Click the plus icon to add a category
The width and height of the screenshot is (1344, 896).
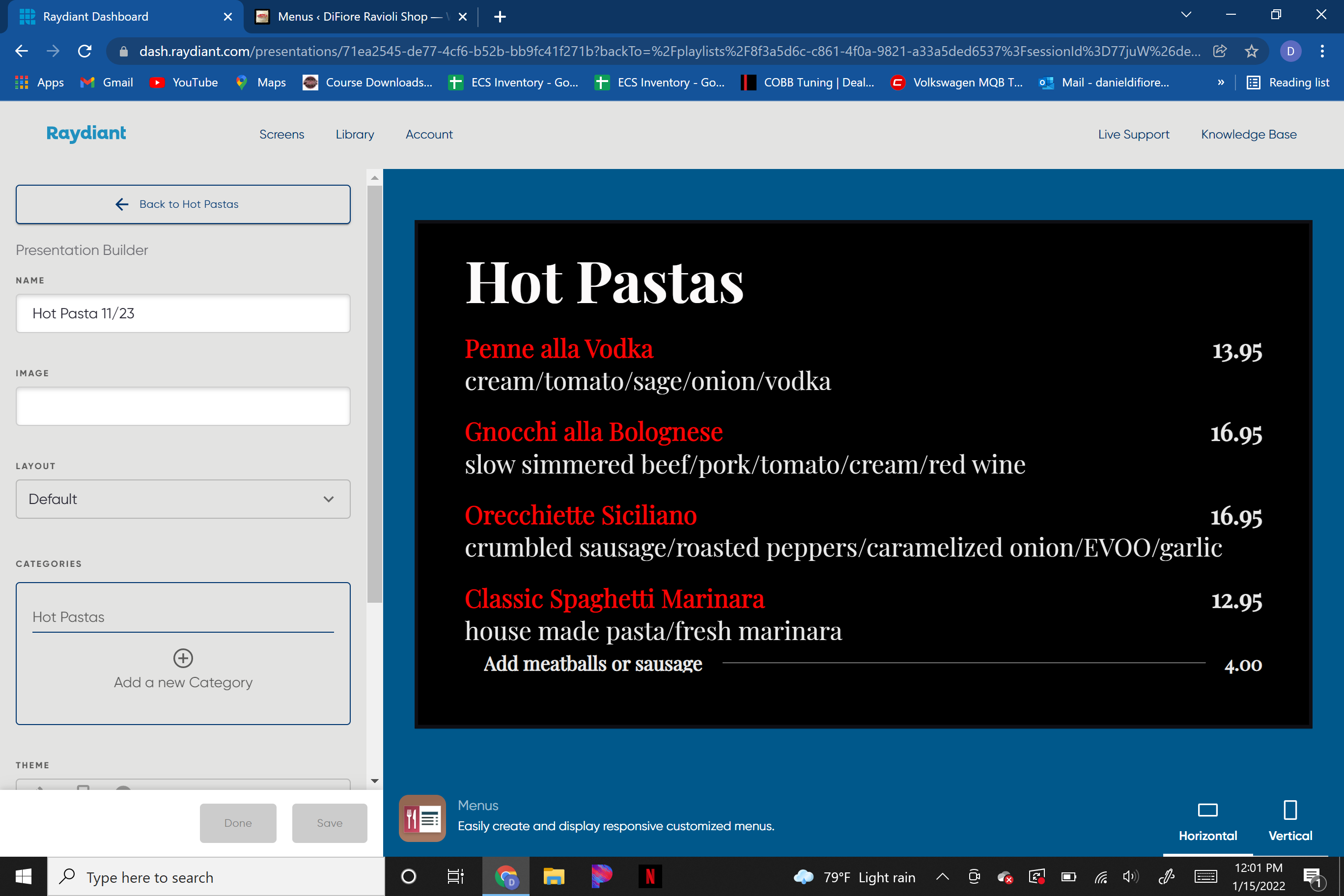coord(183,658)
